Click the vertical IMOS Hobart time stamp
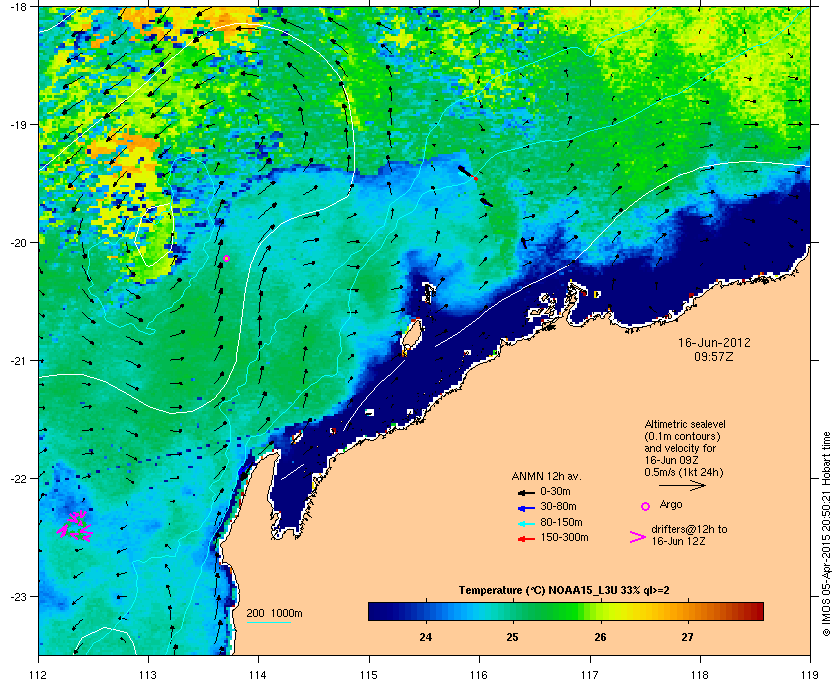The width and height of the screenshot is (840, 680). 827,535
